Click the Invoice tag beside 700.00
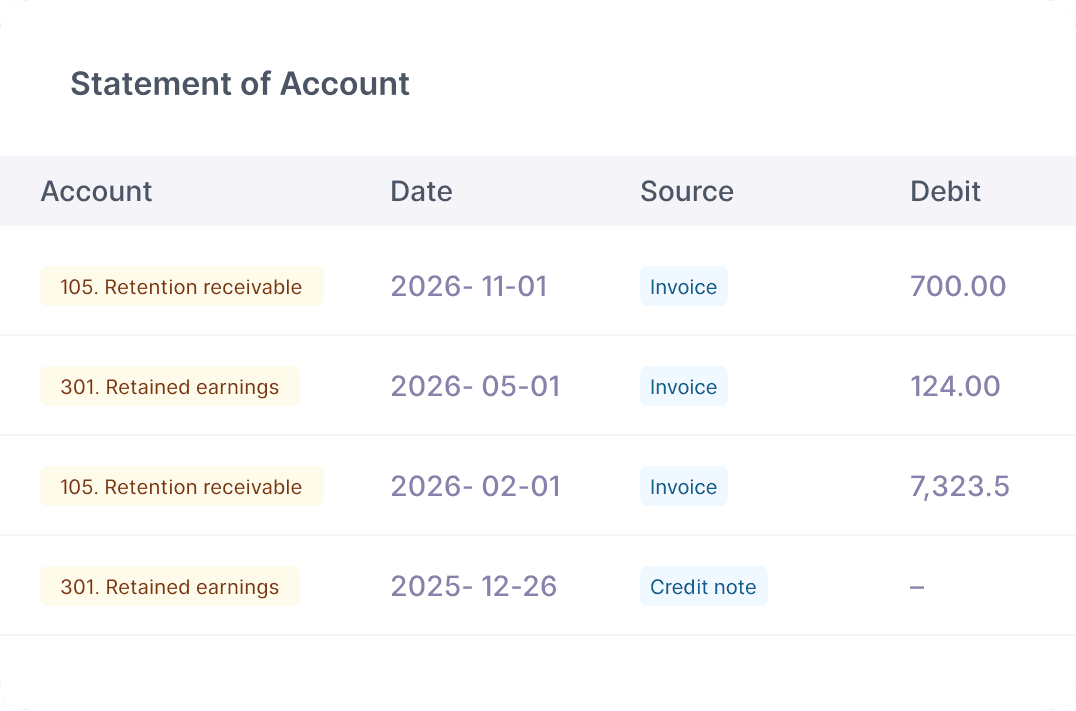The height and width of the screenshot is (711, 1076). 683,287
